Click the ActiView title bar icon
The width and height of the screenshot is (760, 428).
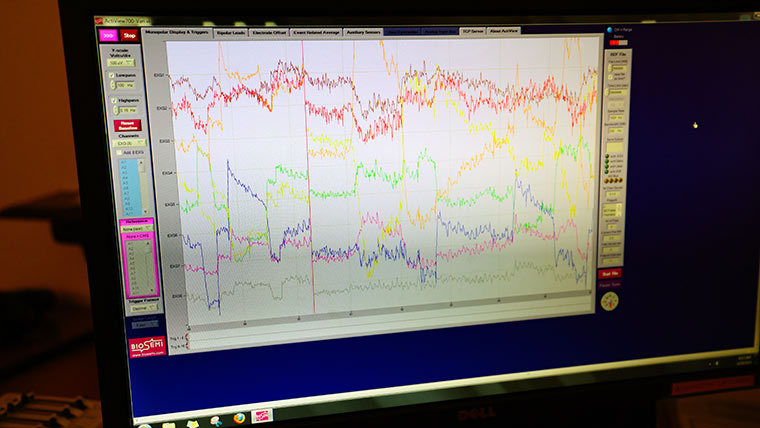coord(99,19)
